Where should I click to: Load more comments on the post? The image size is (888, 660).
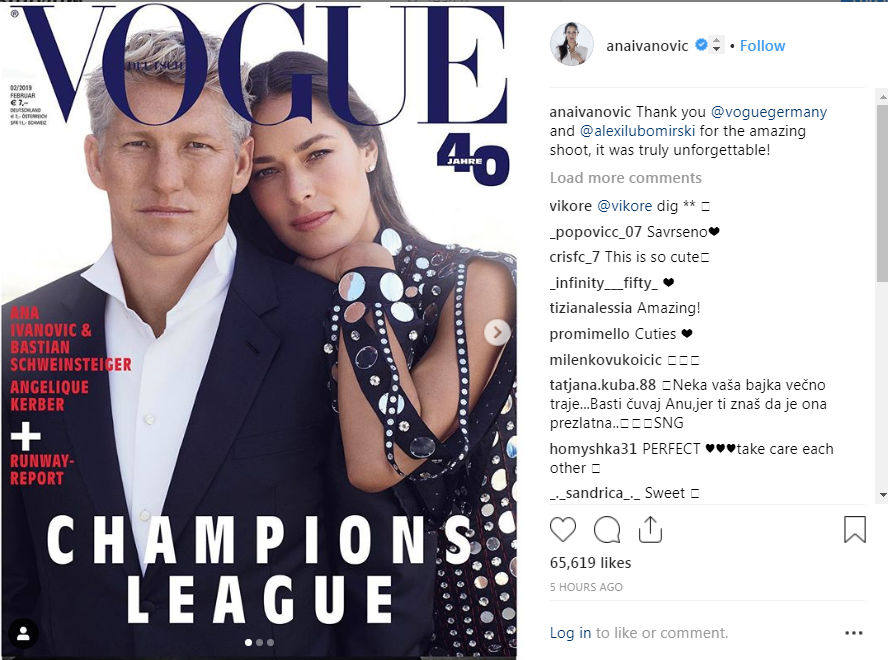(625, 178)
